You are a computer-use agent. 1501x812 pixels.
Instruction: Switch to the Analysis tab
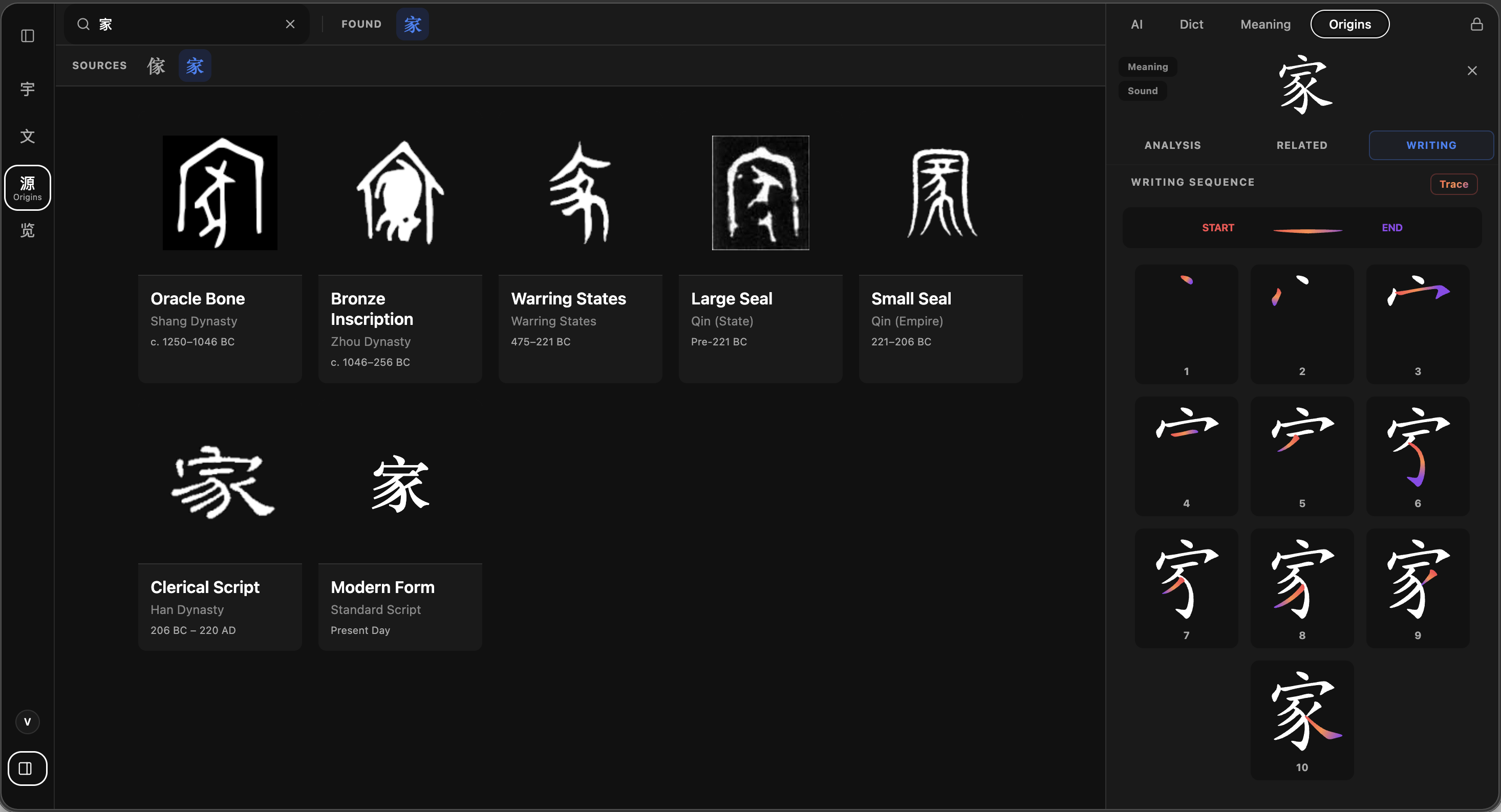coord(1172,145)
